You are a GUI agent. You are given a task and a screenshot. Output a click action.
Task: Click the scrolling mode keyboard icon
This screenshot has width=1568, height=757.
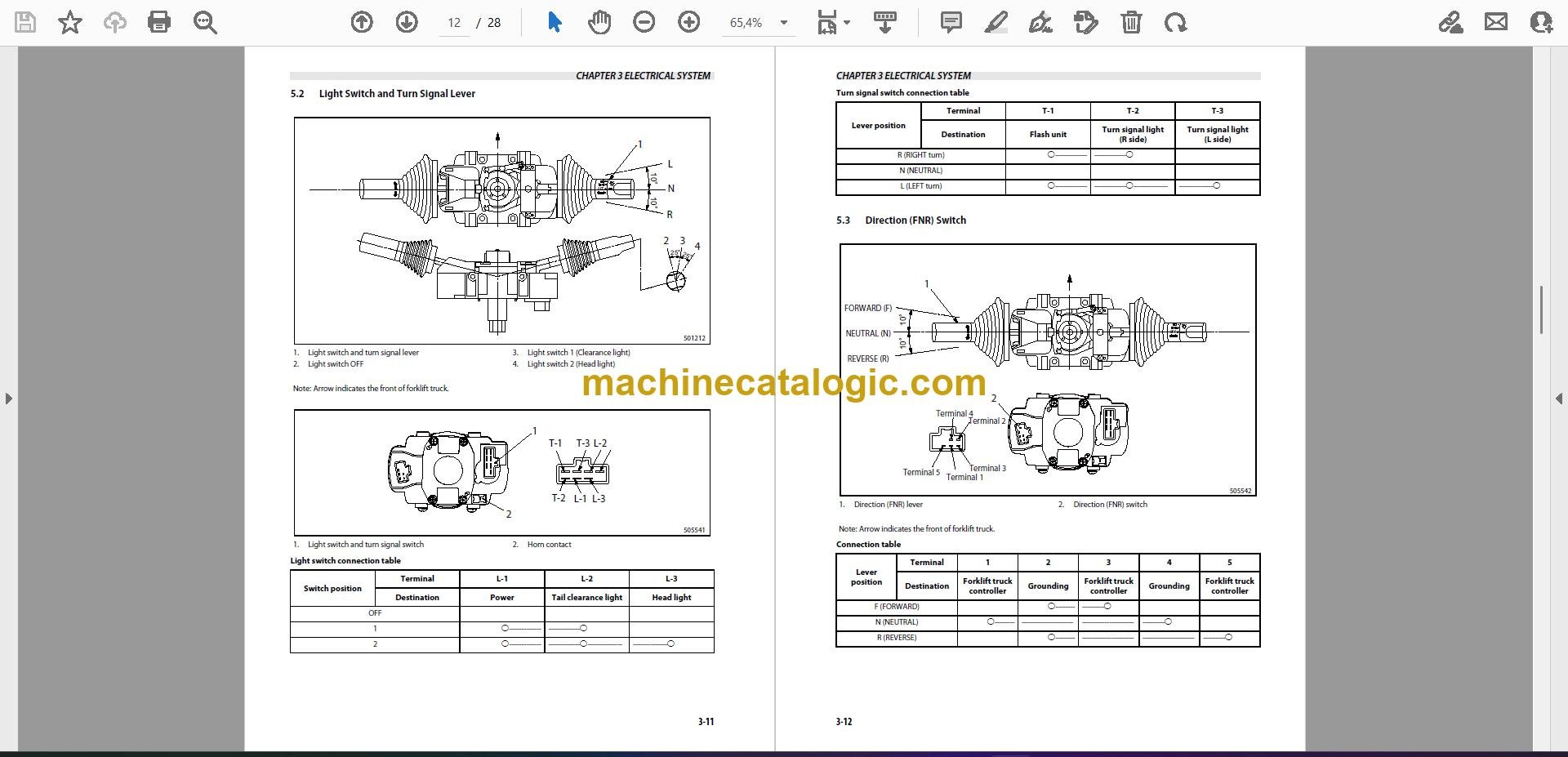click(x=885, y=22)
